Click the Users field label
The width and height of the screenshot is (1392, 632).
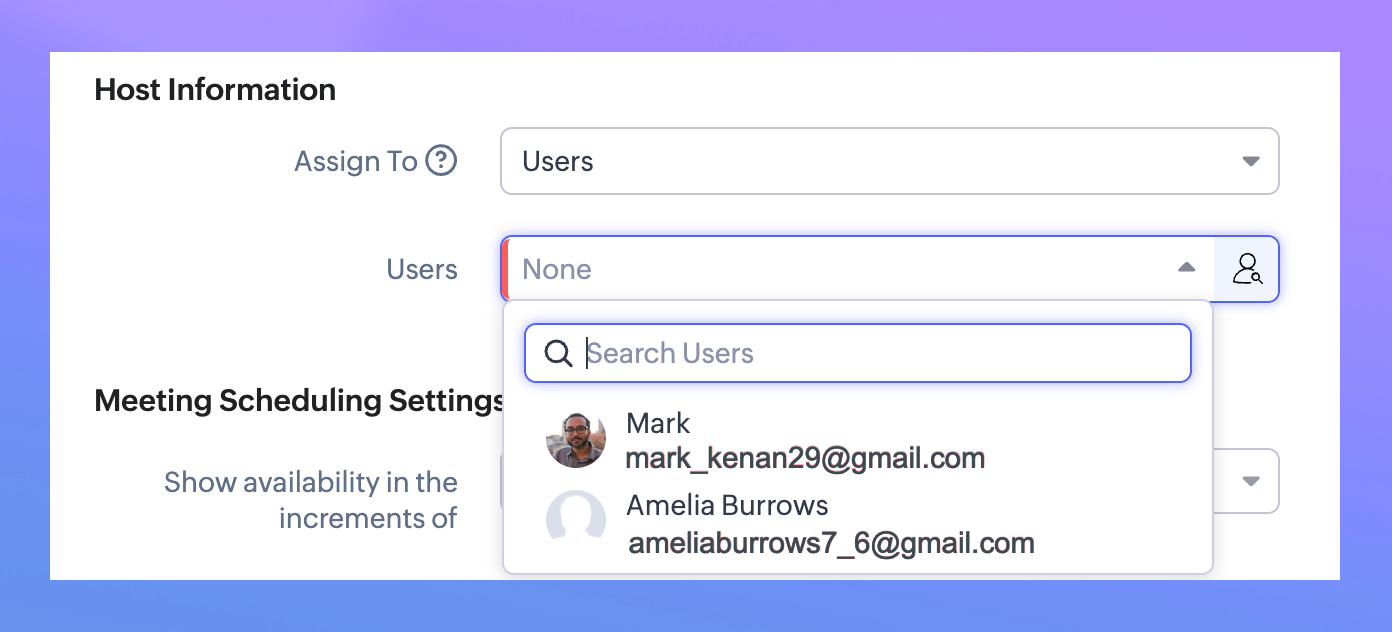pos(422,269)
